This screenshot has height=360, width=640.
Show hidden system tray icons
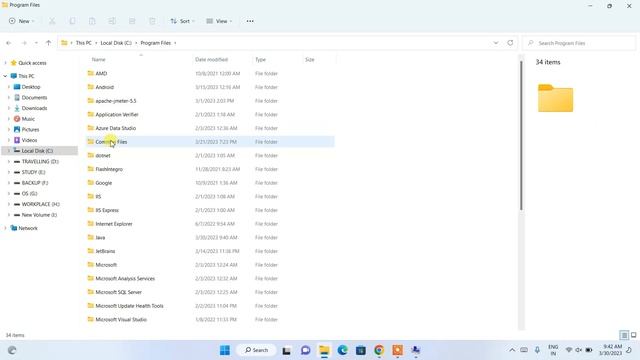(512, 350)
